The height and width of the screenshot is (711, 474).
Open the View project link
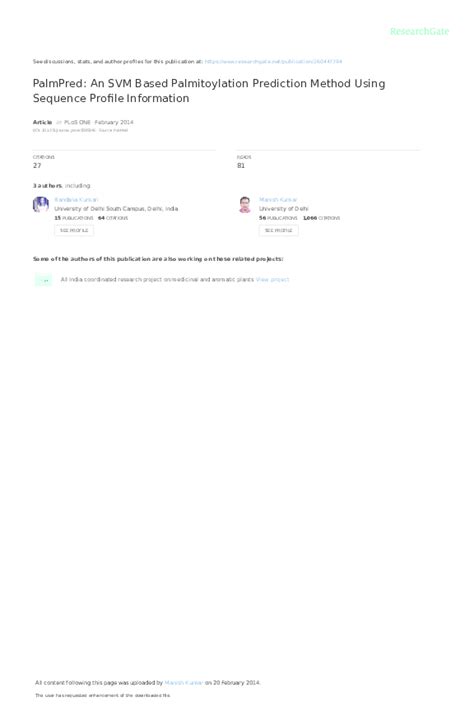272,279
